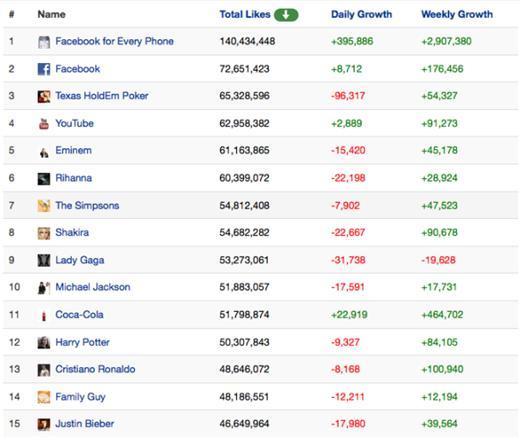This screenshot has height=437, width=520.
Task: Open the Family Guy page link
Action: pyautogui.click(x=80, y=397)
